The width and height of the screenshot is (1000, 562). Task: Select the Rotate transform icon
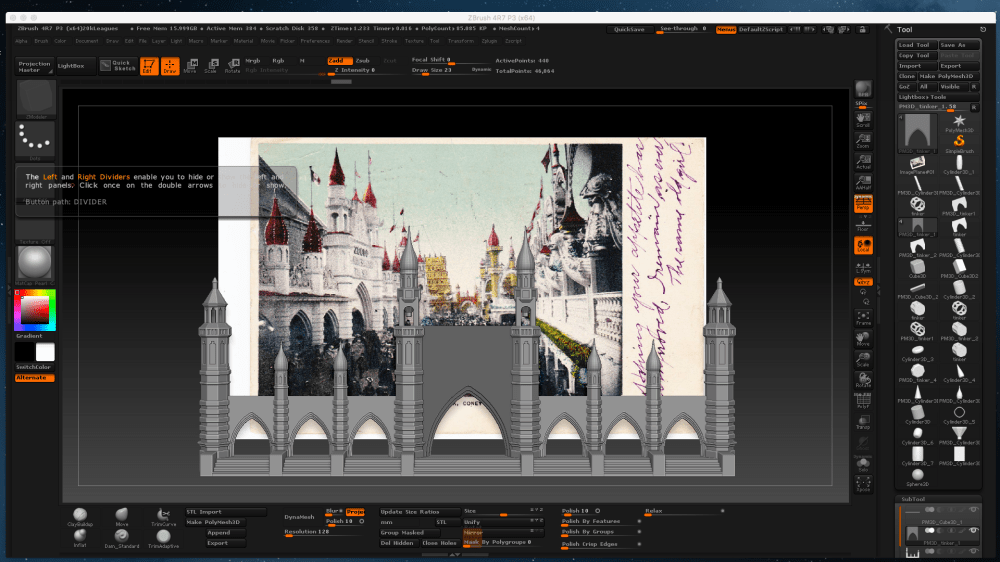click(x=232, y=66)
